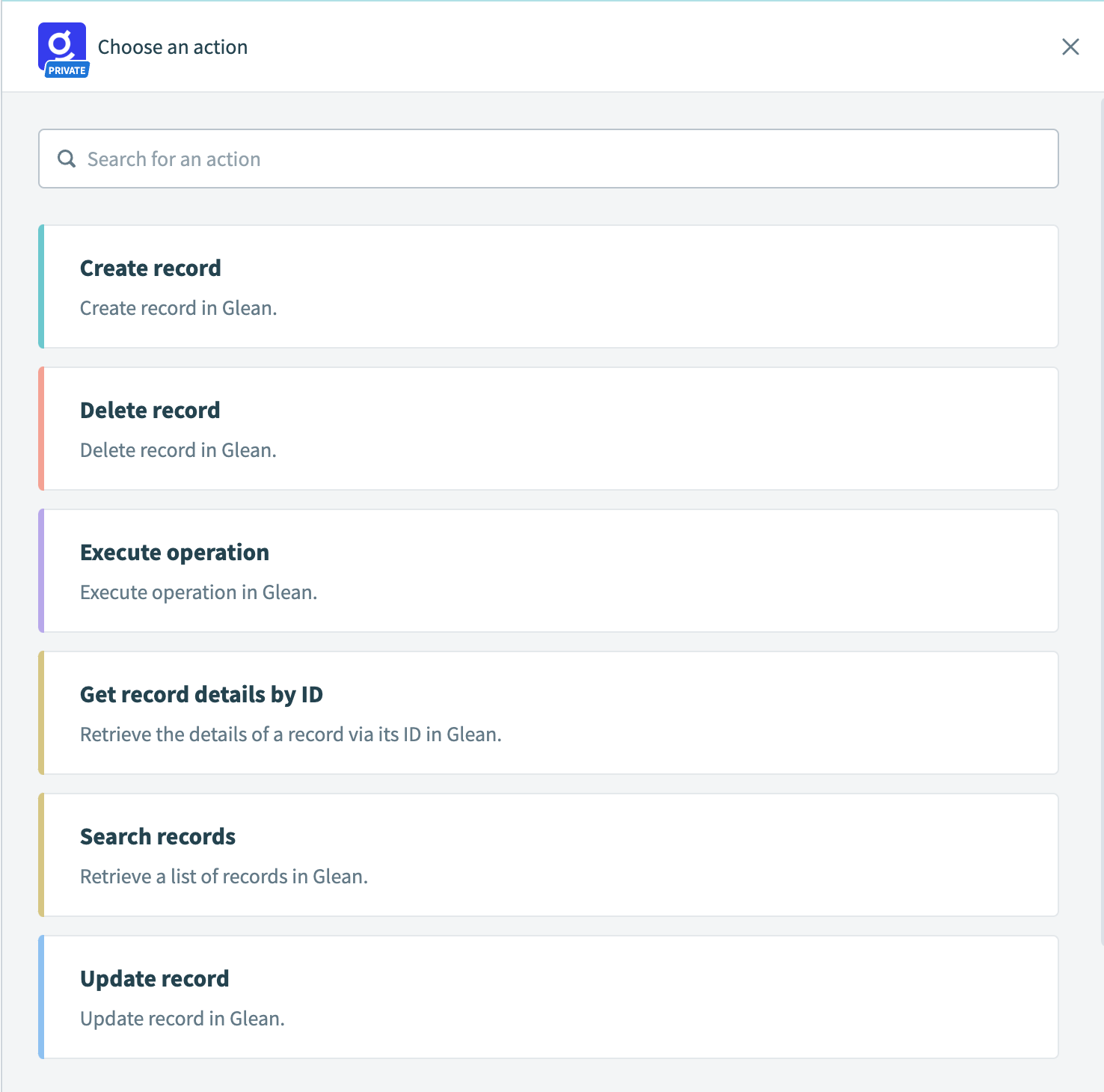Choose the Delete record action
1104x1092 pixels.
coord(549,429)
